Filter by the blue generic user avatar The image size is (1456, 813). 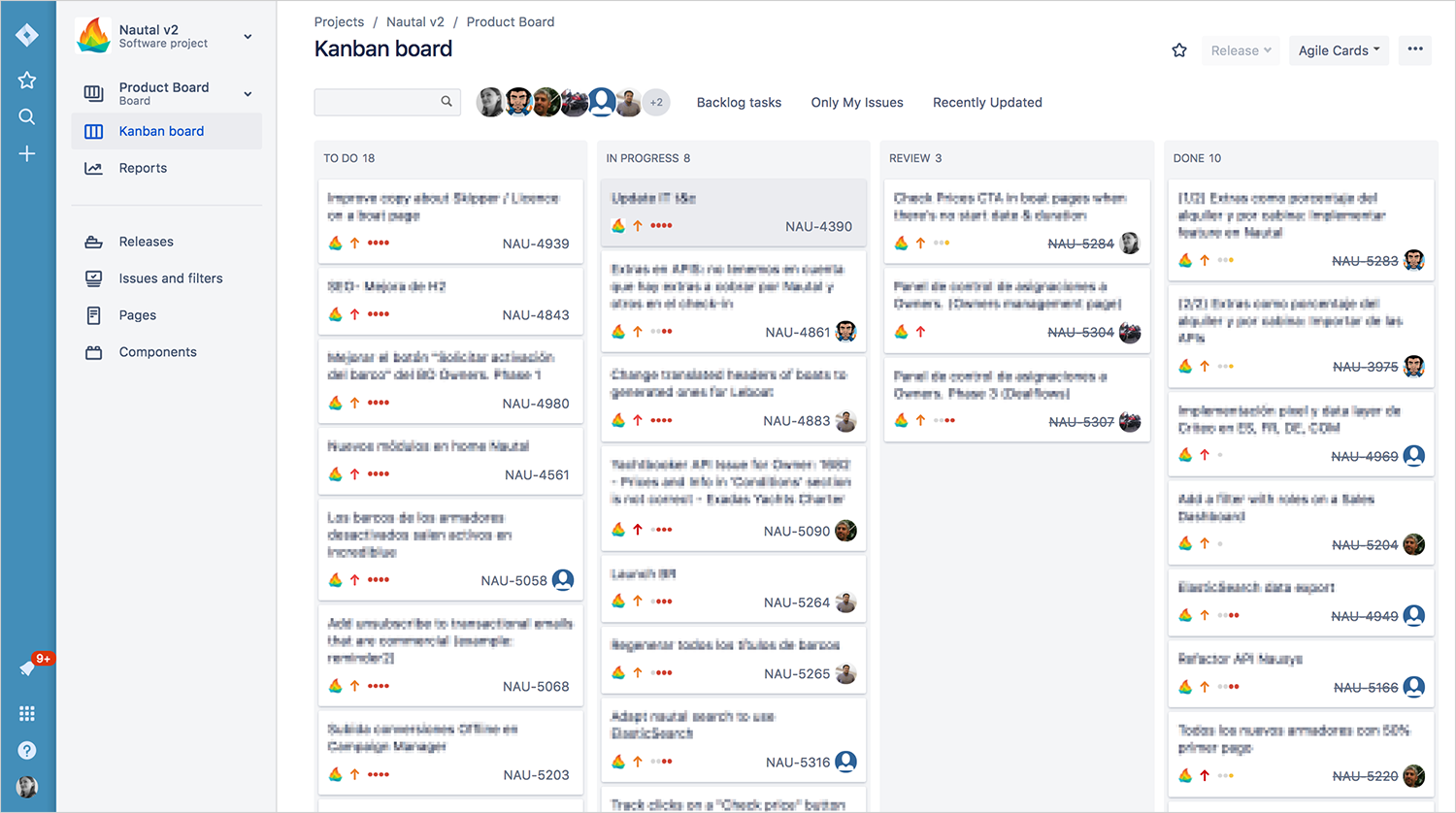[602, 102]
